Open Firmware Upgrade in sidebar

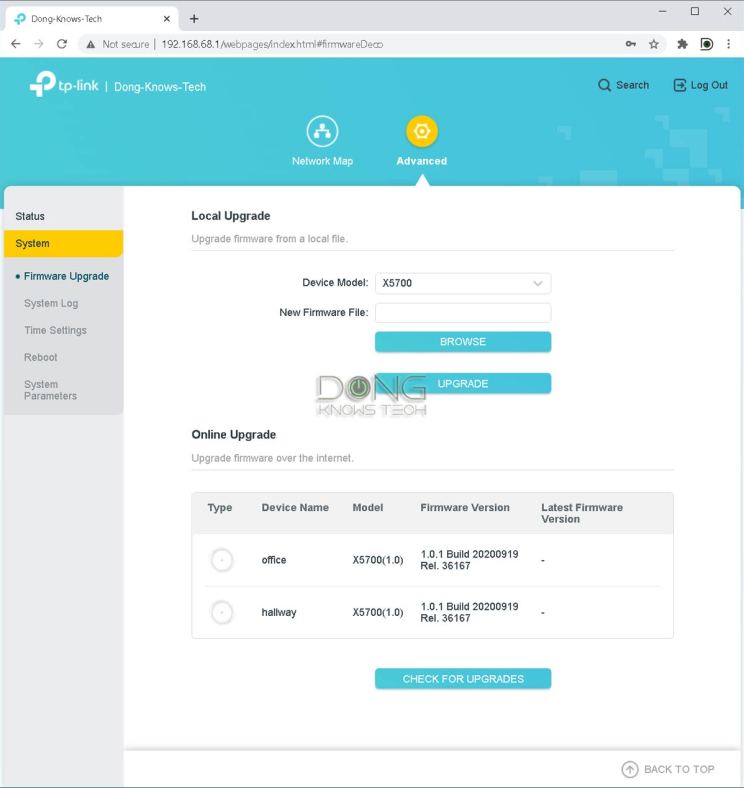tap(66, 276)
